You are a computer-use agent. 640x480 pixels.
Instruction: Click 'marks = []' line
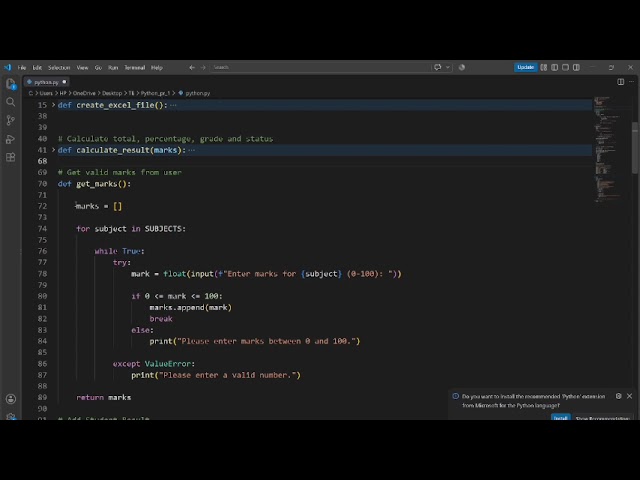(x=98, y=206)
